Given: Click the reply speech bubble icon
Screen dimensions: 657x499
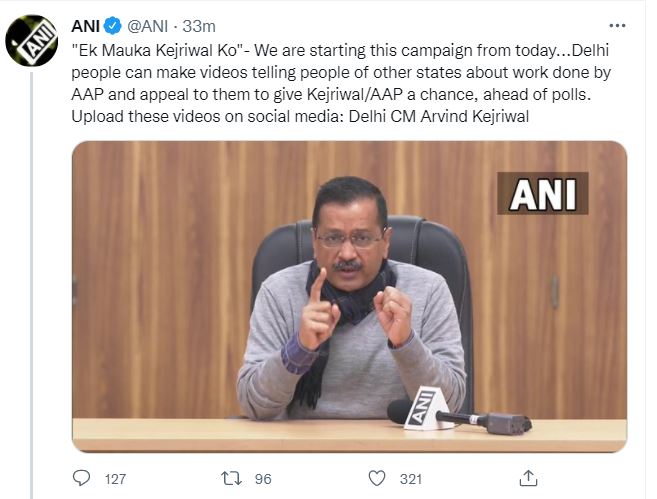Looking at the screenshot, I should (82, 478).
